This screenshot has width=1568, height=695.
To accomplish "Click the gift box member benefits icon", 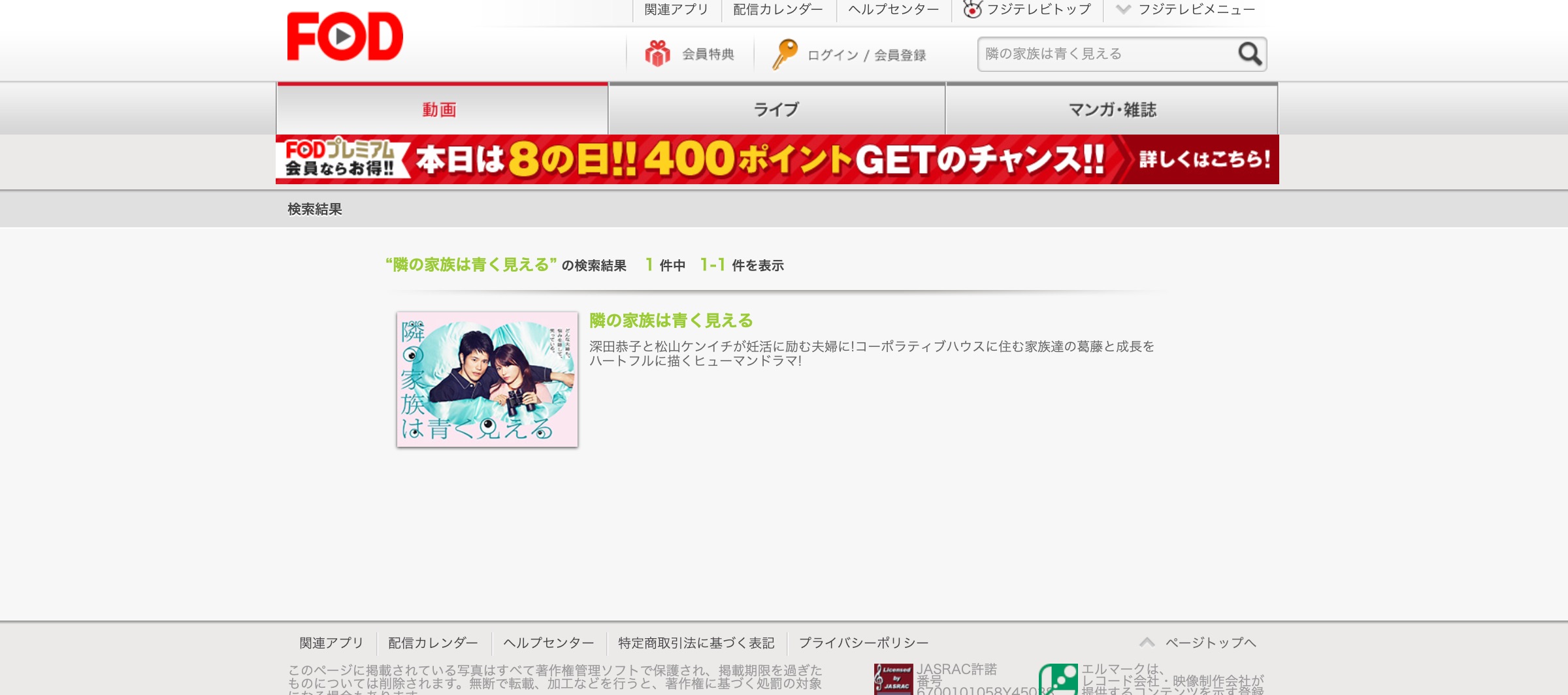I will coord(657,54).
